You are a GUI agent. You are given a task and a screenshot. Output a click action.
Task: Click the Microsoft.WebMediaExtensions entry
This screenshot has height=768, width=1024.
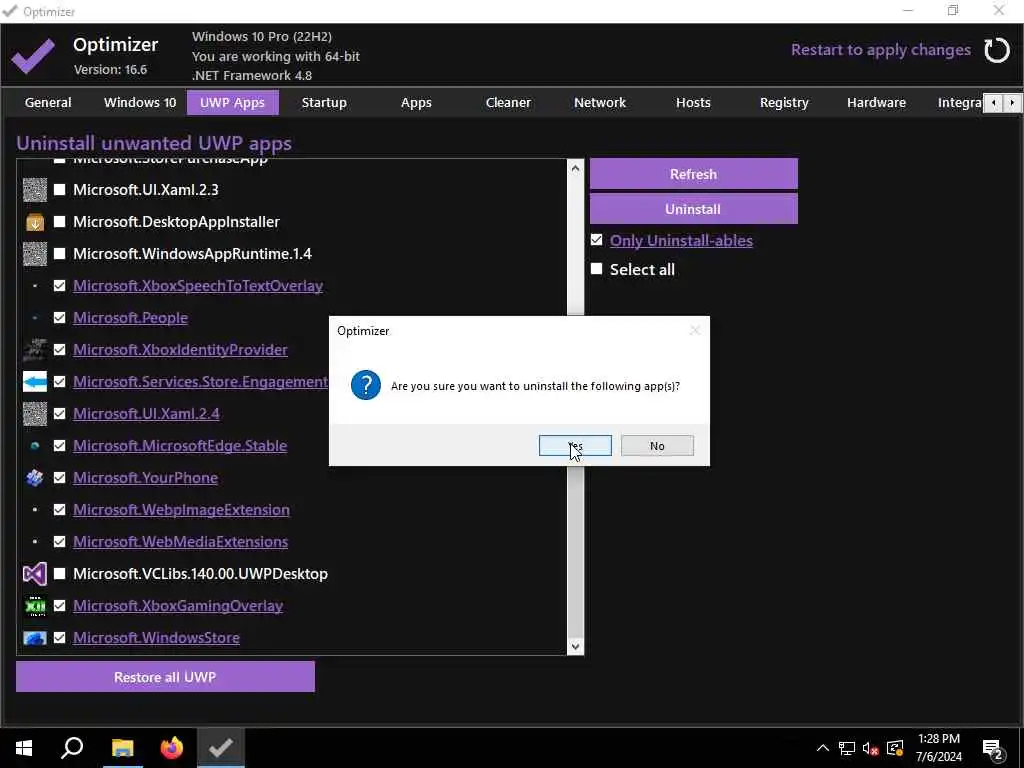point(180,542)
